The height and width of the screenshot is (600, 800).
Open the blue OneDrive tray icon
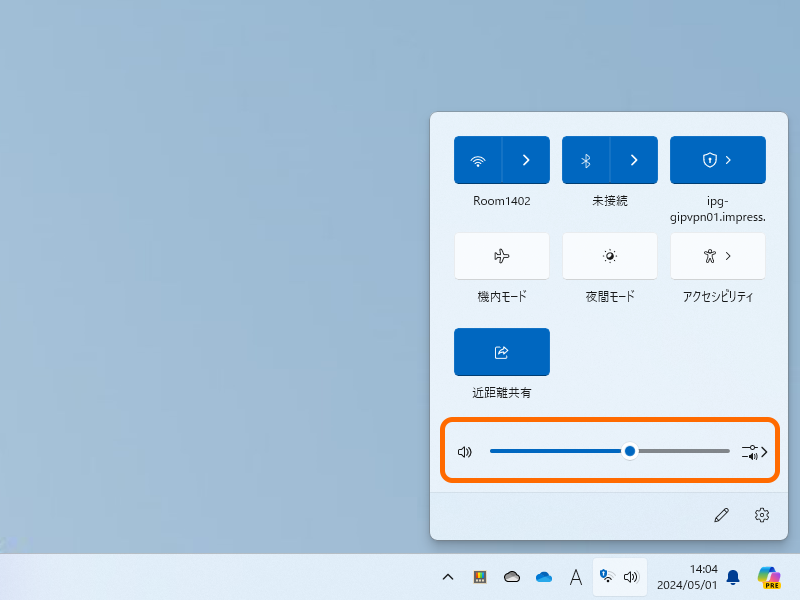coord(544,577)
